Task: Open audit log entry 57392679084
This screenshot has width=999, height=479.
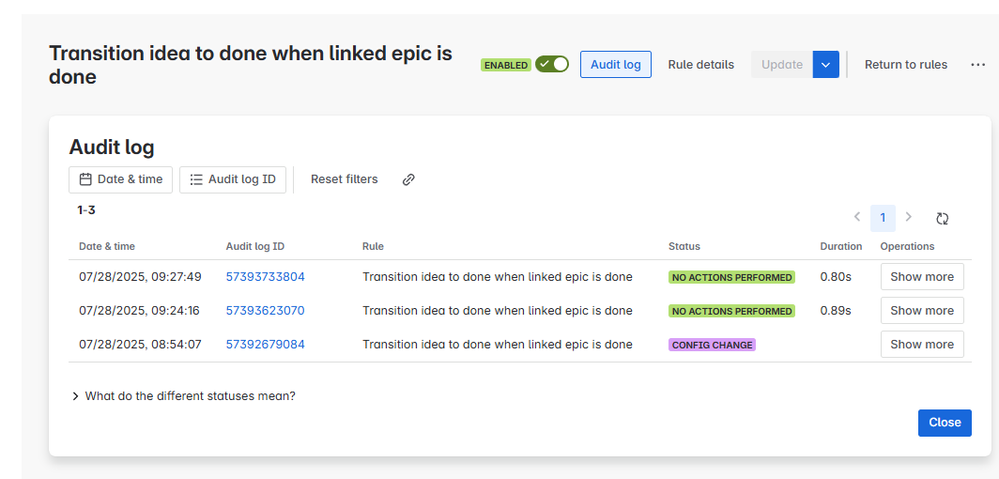Action: tap(265, 344)
